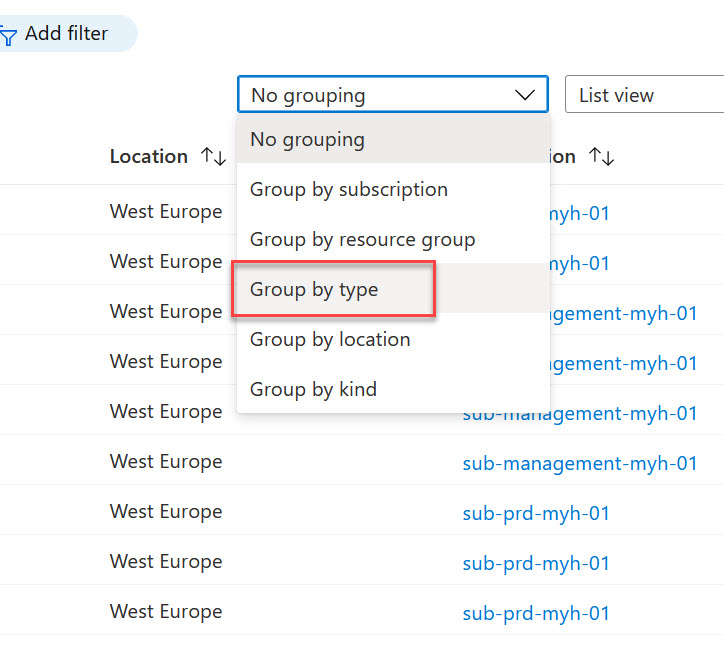Open the second sub-prd-myh-01 link
724x645 pixels.
(536, 563)
